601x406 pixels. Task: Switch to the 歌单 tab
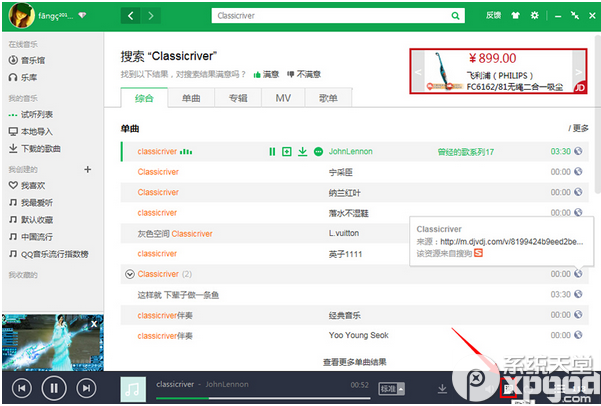pyautogui.click(x=328, y=98)
